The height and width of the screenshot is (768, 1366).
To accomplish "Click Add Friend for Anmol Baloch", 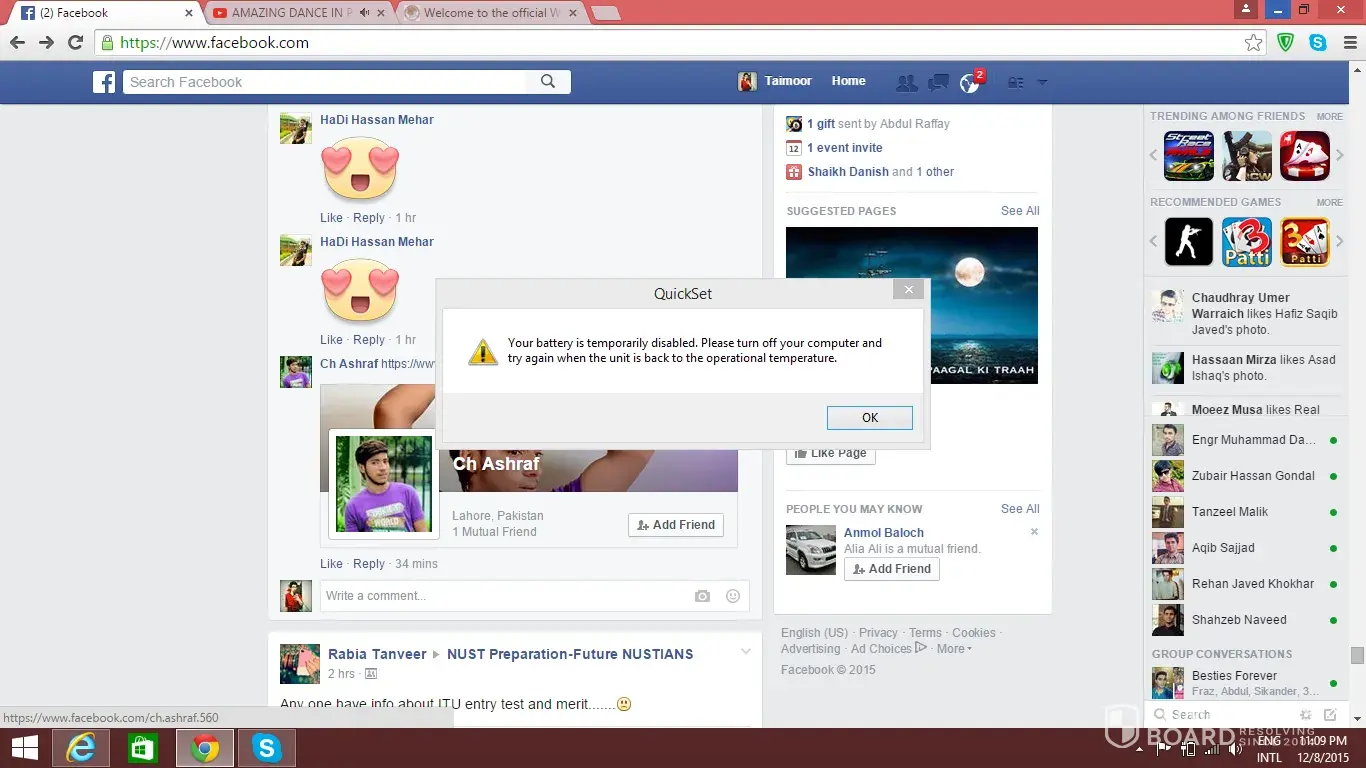I will [x=891, y=569].
